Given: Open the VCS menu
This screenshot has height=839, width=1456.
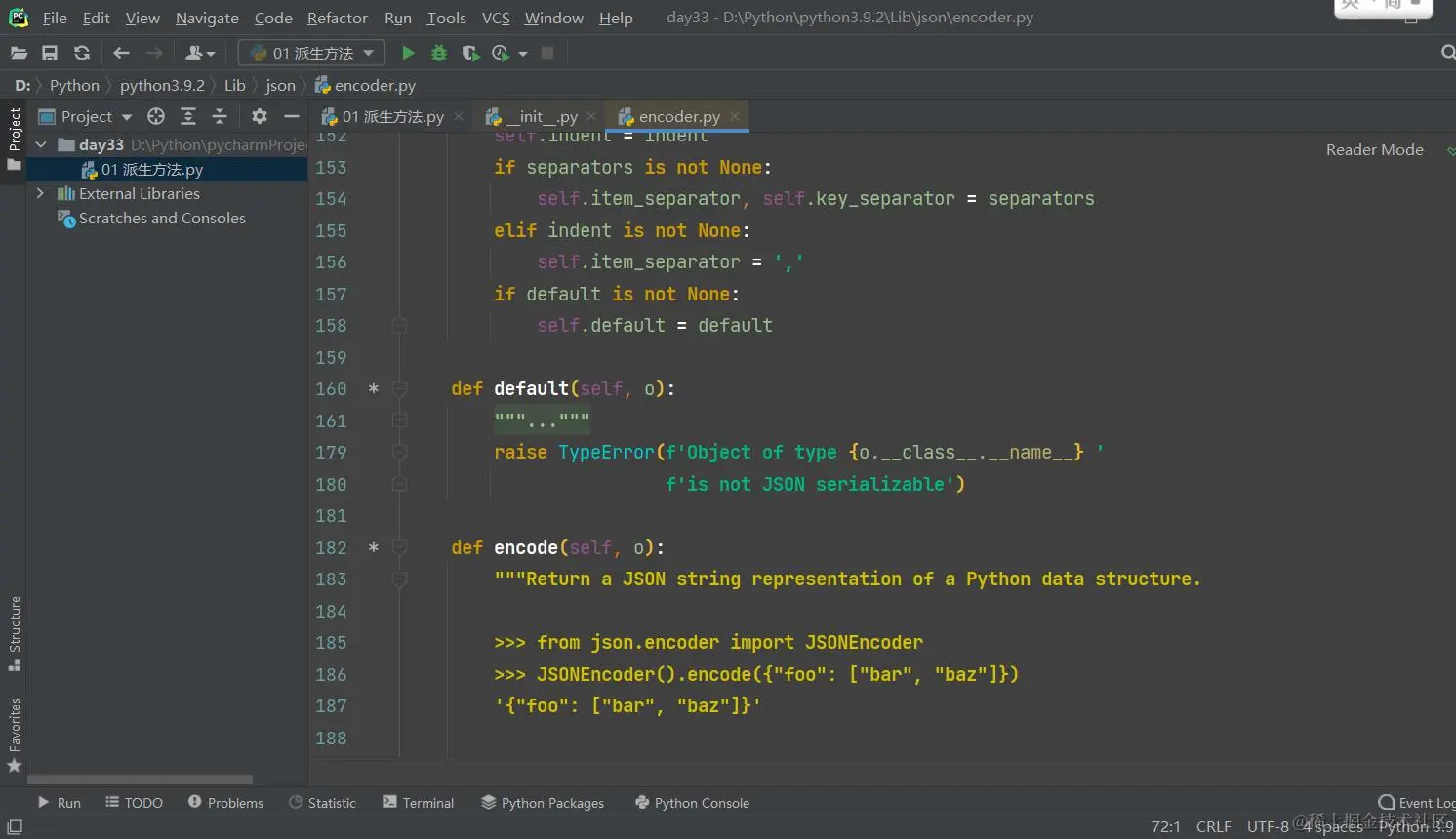Looking at the screenshot, I should 496,18.
